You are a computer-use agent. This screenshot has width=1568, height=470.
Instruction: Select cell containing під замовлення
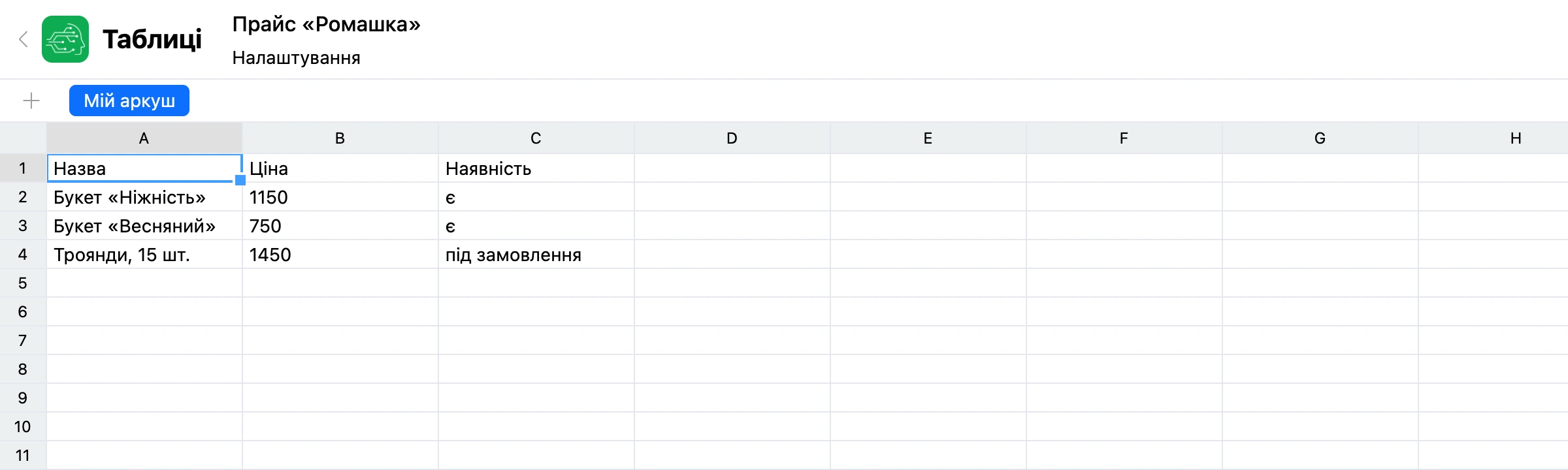536,255
